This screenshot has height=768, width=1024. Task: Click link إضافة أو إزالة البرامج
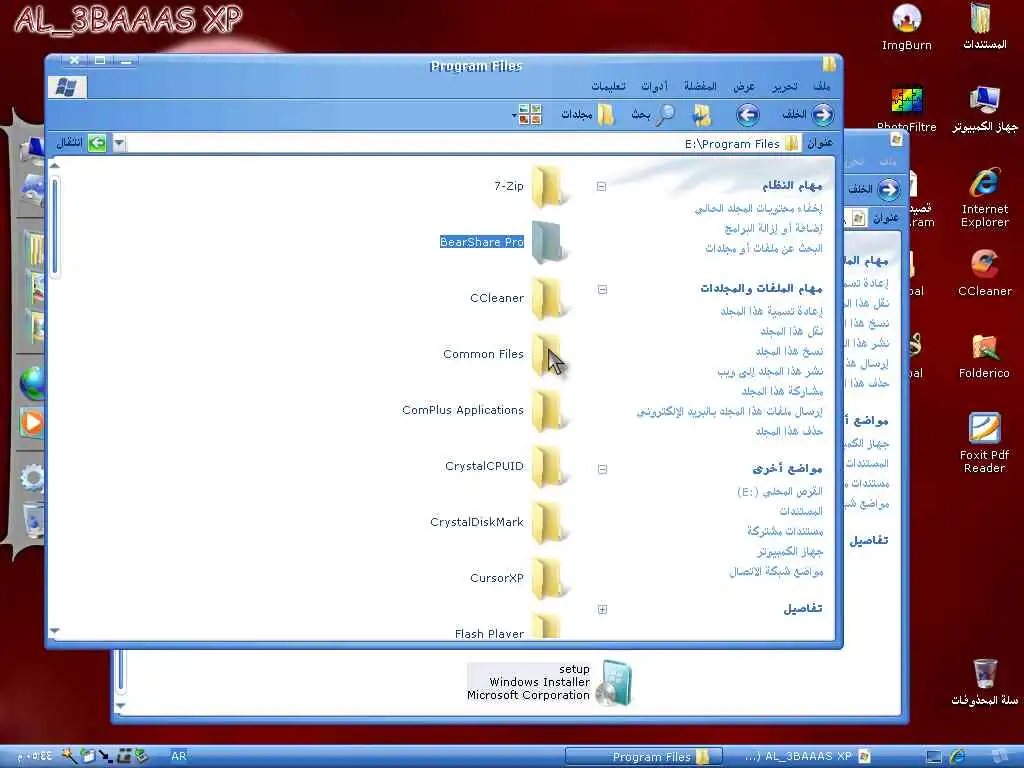(773, 229)
